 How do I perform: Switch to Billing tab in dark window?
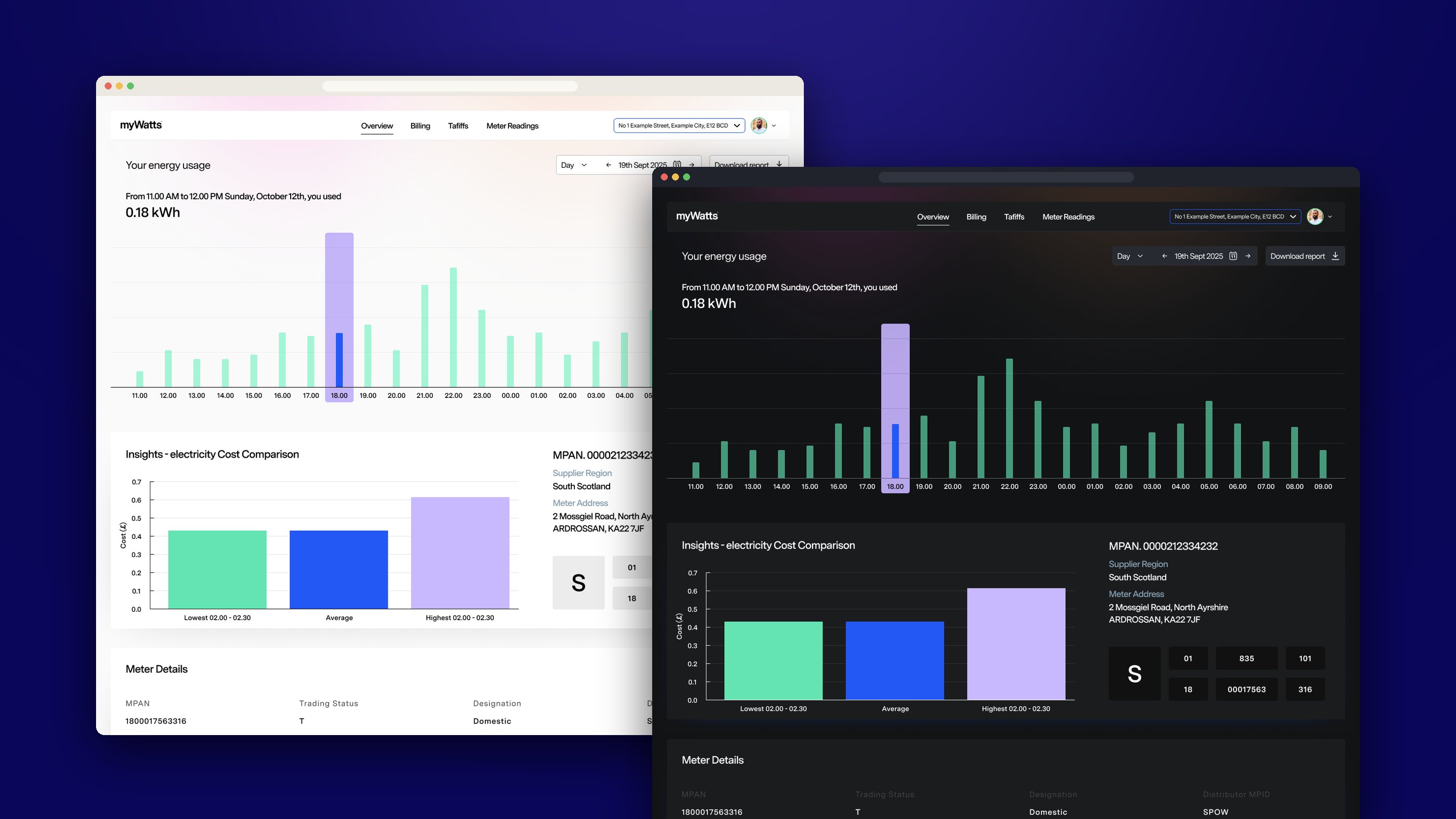pyautogui.click(x=976, y=216)
